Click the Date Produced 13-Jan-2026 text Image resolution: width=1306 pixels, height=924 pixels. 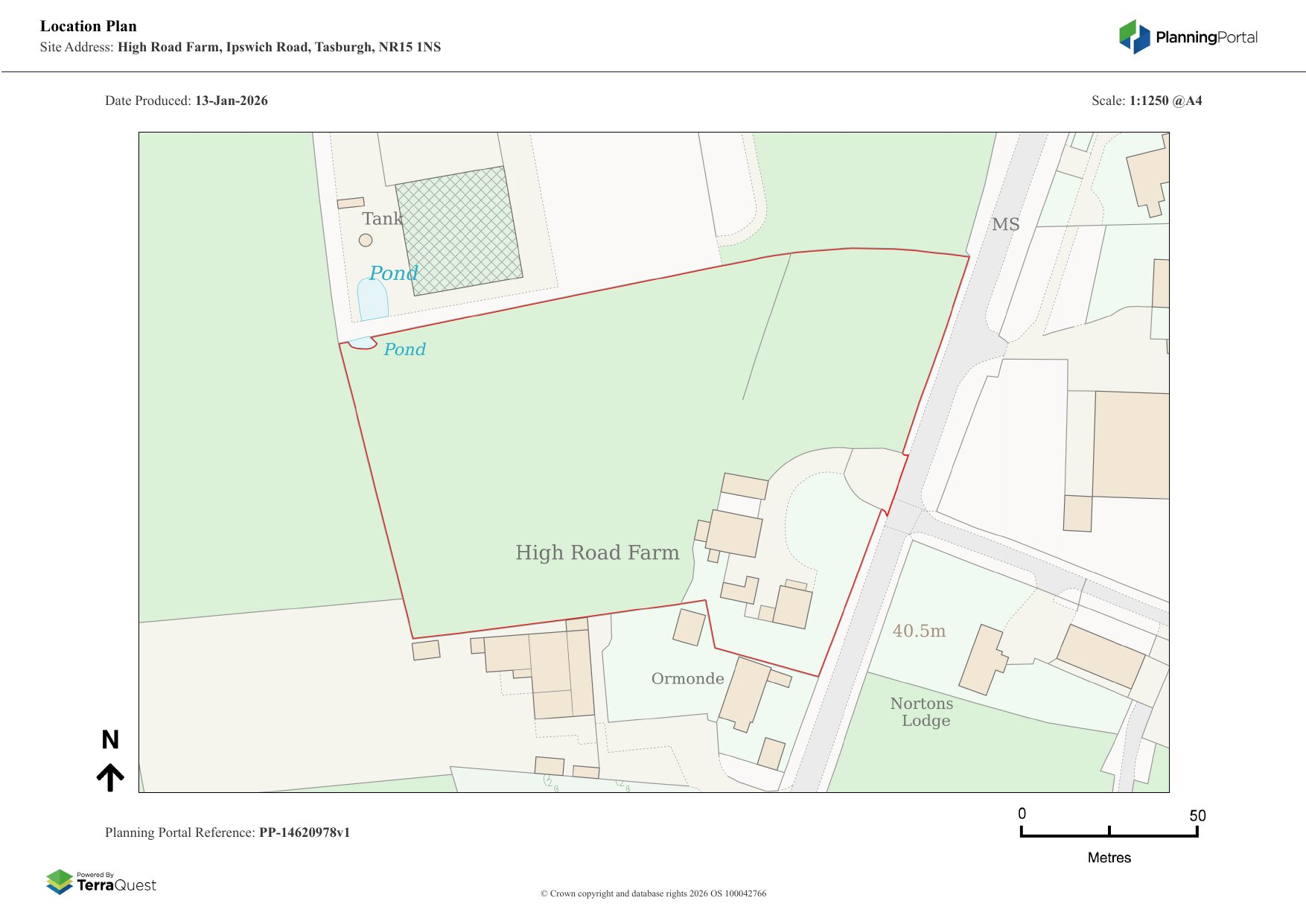click(x=186, y=101)
